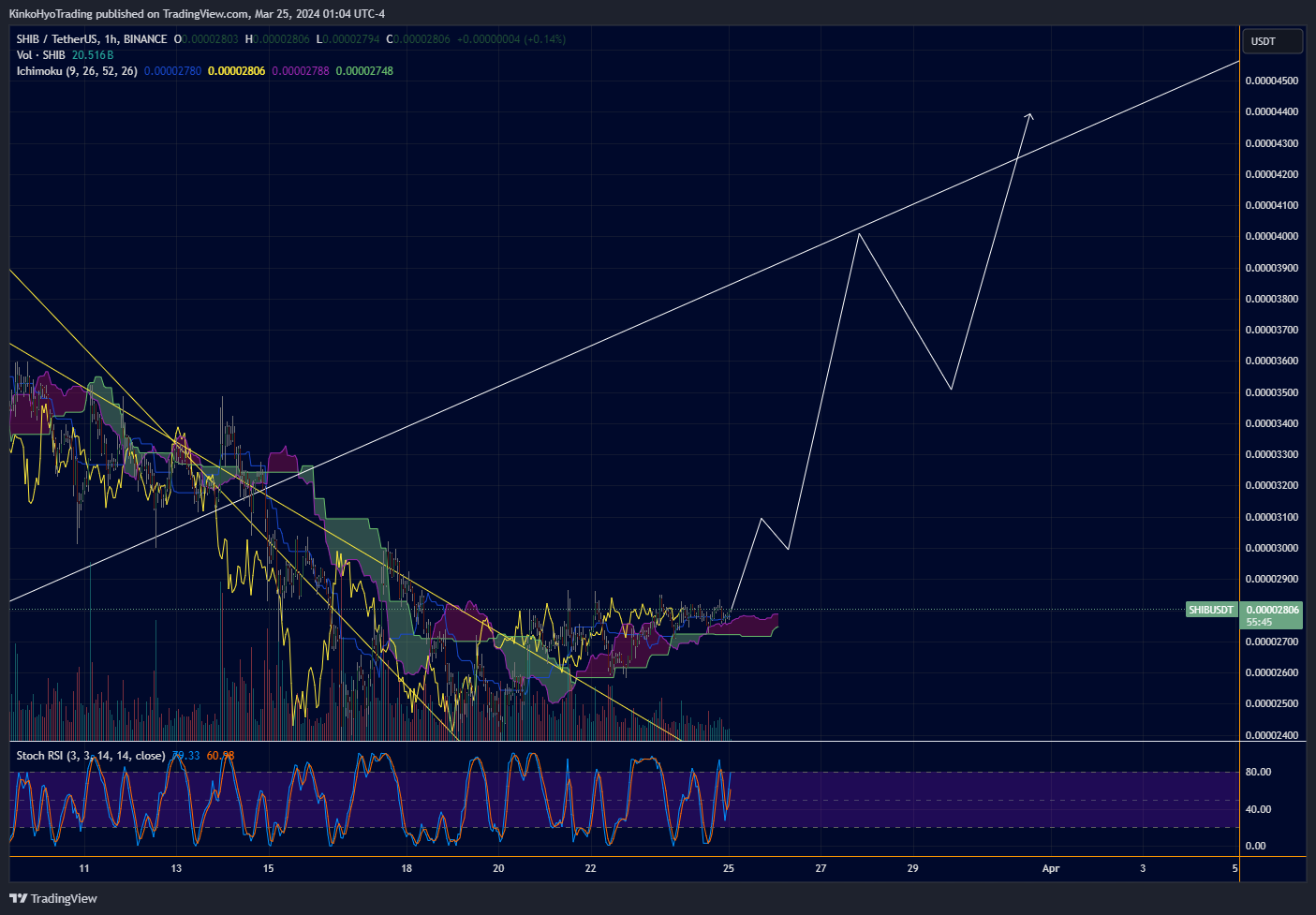Click the 0.00002700 price axis label
Screen dimensions: 1316x915
pos(1272,642)
